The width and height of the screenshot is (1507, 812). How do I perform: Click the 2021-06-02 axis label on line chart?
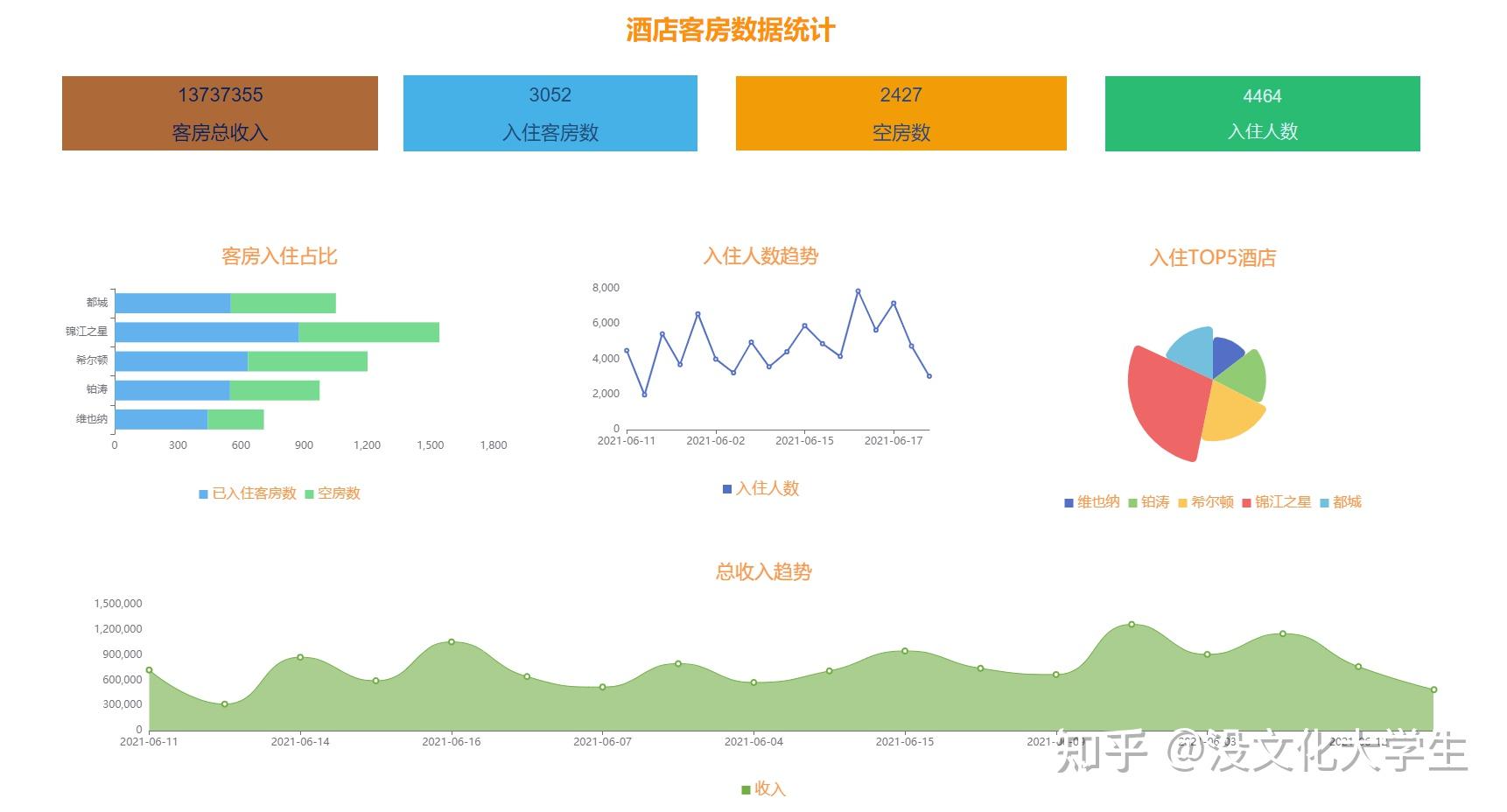716,441
